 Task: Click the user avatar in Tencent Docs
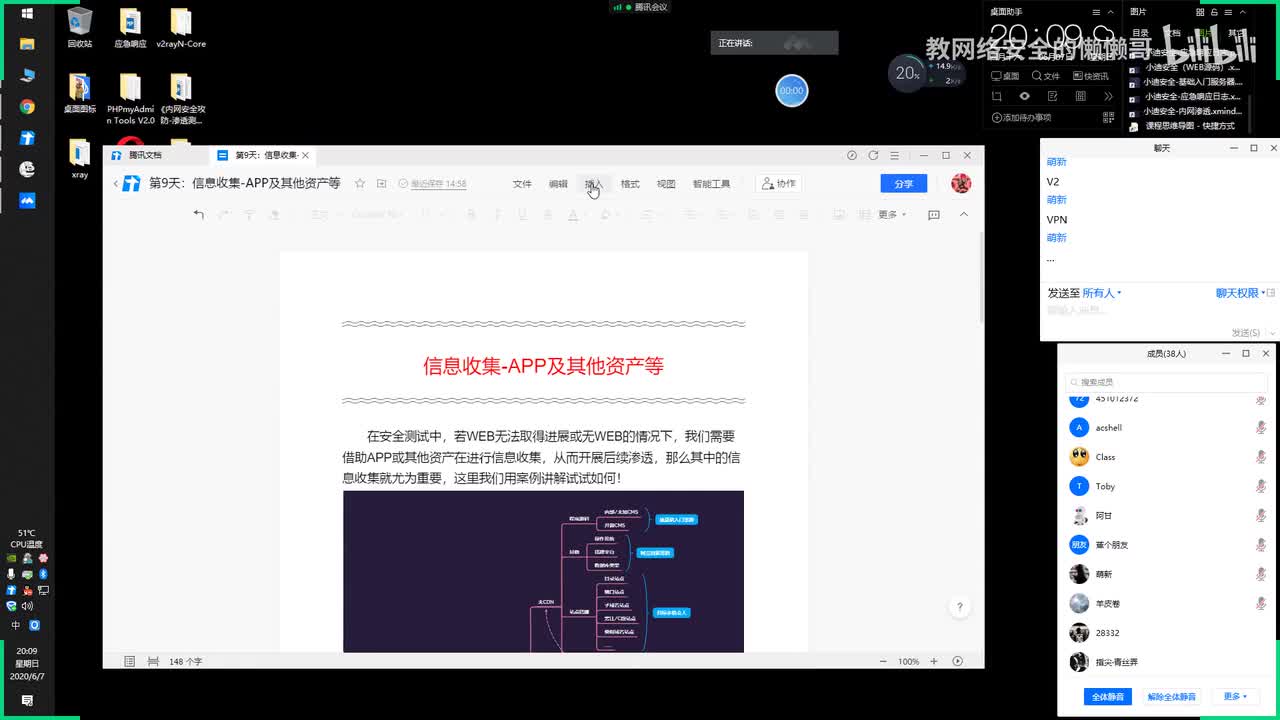pyautogui.click(x=961, y=183)
